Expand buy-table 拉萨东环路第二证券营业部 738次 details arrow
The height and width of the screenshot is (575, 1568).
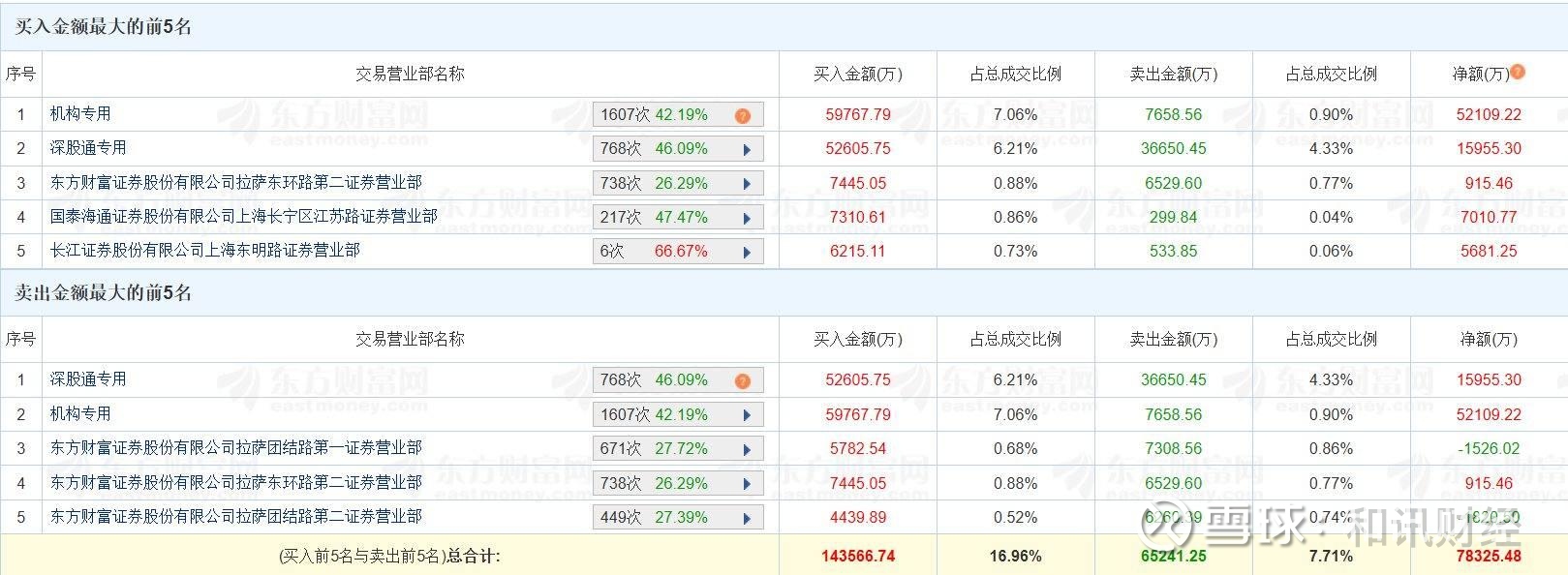[x=747, y=184]
